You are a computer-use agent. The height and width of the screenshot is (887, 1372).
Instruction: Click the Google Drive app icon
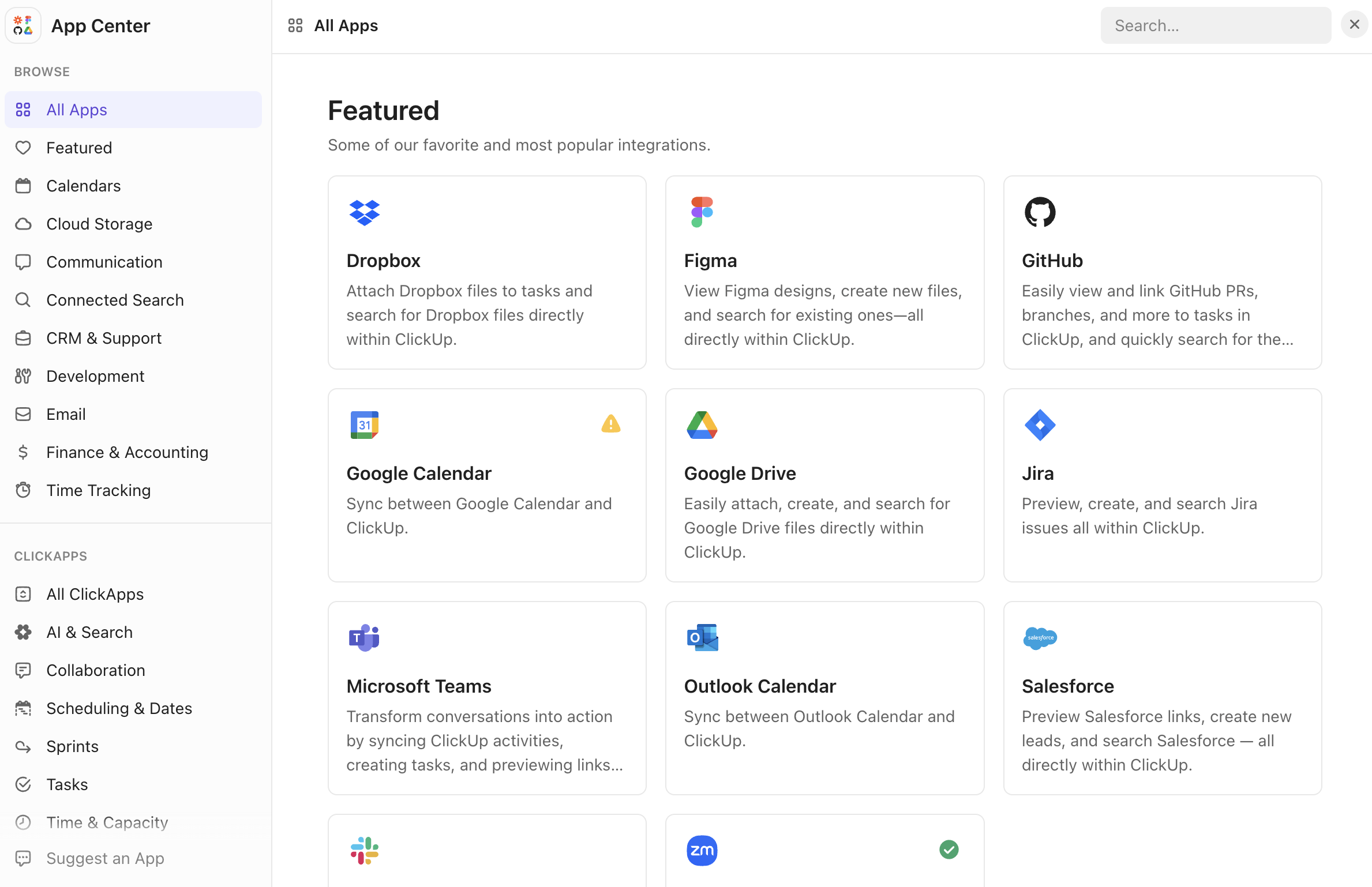tap(702, 425)
